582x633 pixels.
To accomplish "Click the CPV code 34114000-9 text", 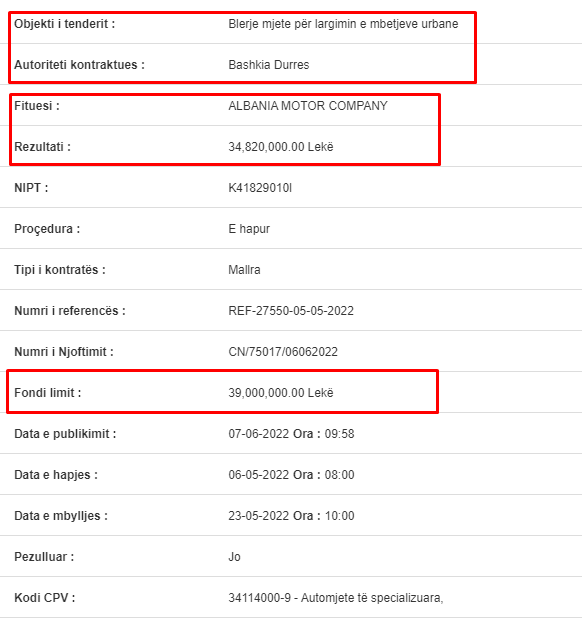I will (x=260, y=597).
